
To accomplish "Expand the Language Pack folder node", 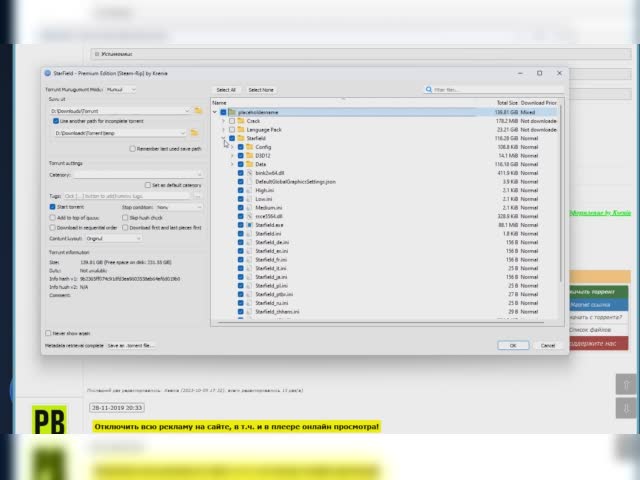I will pos(223,129).
